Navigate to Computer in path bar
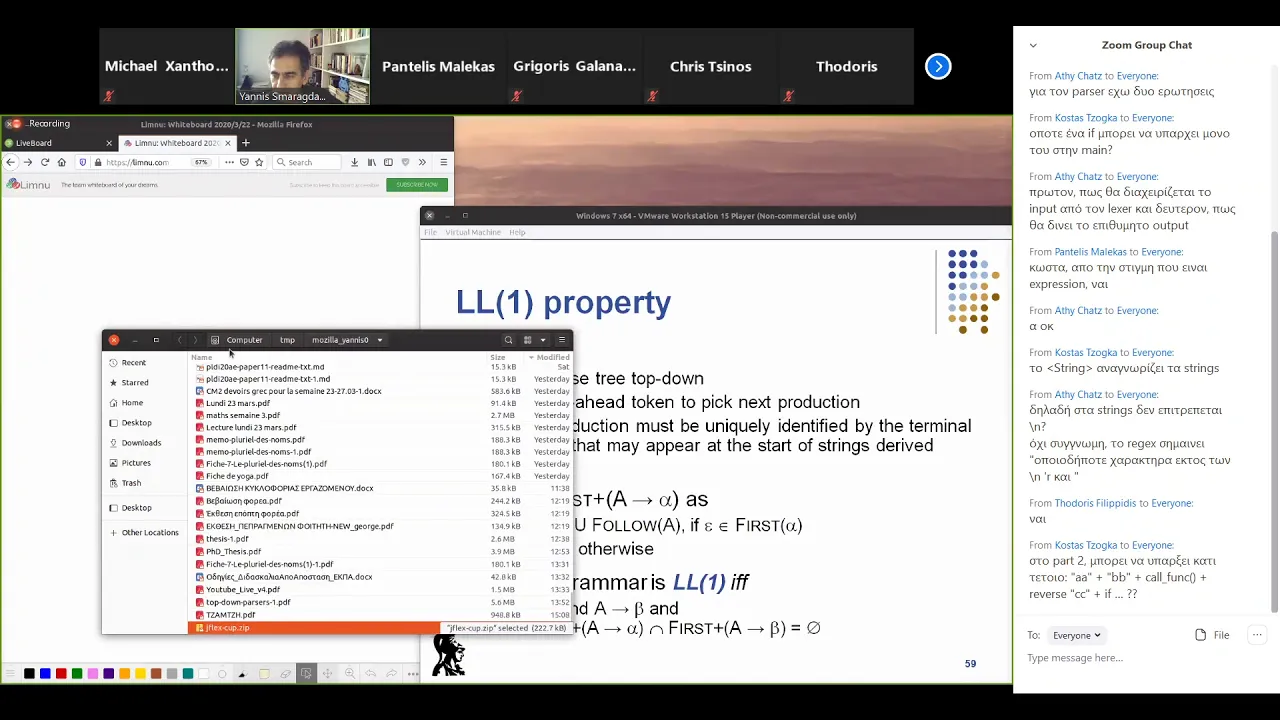The width and height of the screenshot is (1280, 720). (x=238, y=340)
